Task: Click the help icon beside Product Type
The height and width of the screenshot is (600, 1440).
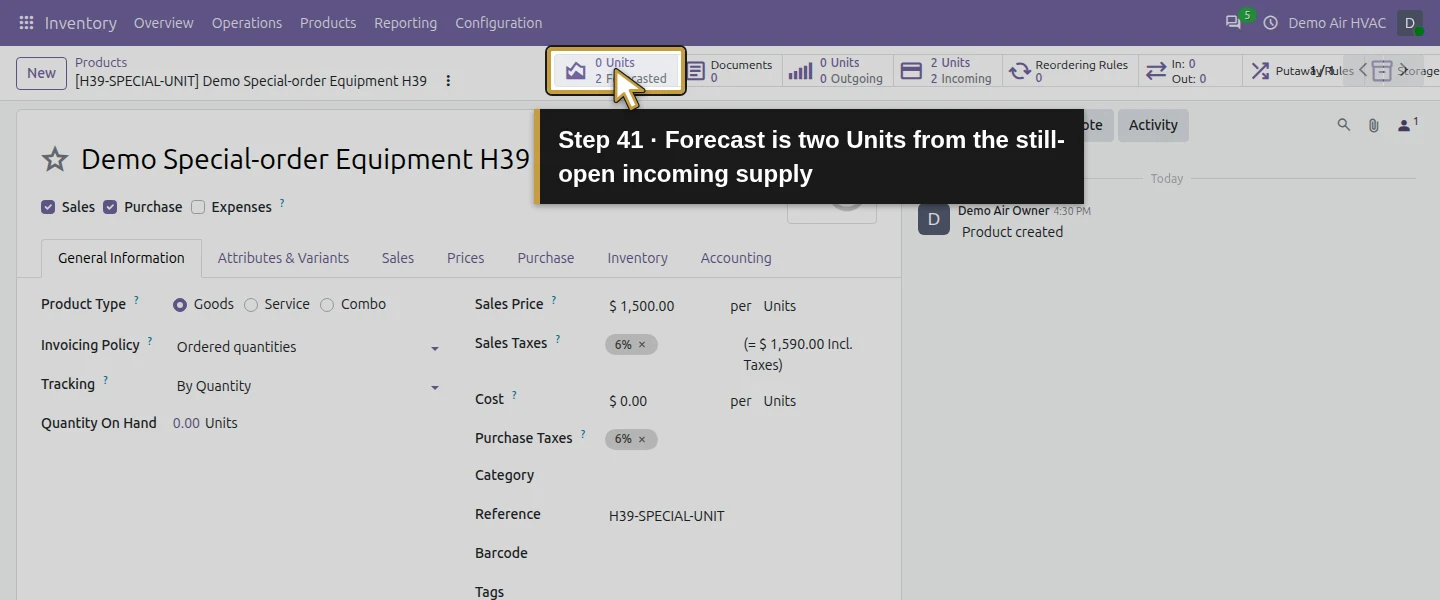Action: pyautogui.click(x=137, y=300)
